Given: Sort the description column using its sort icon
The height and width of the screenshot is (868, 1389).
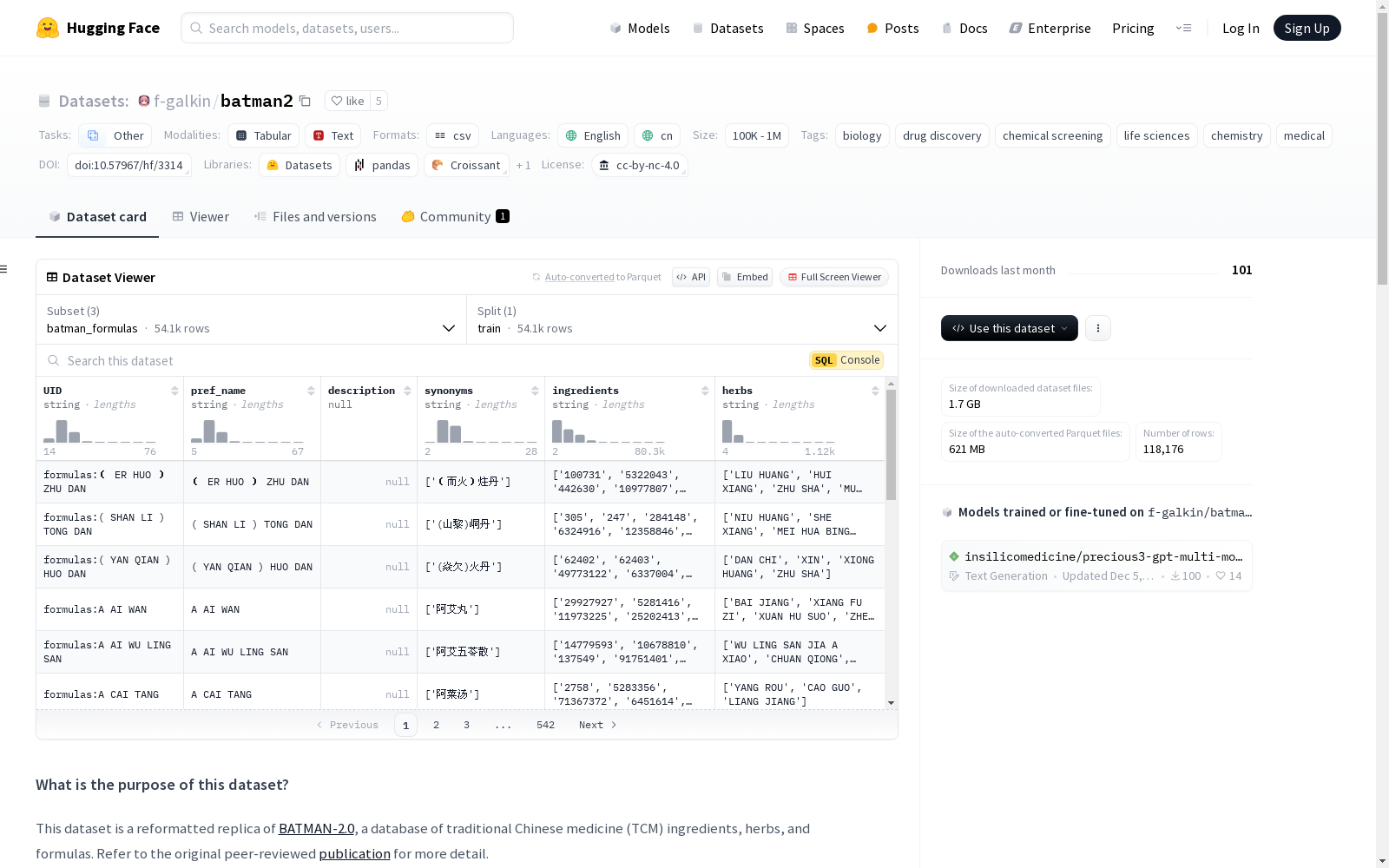Looking at the screenshot, I should [x=407, y=391].
